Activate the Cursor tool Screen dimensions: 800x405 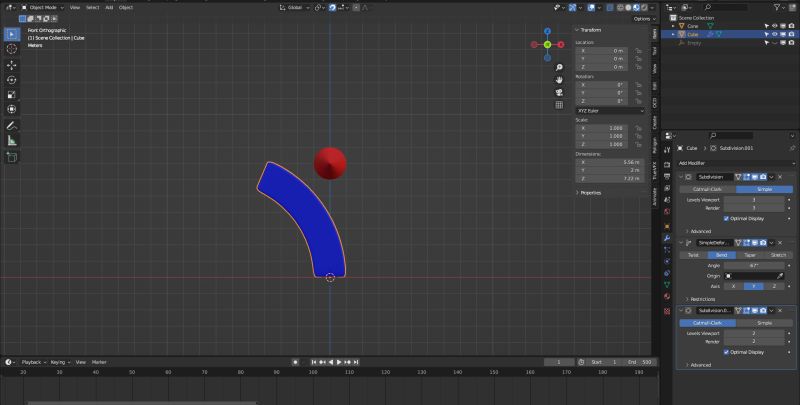pos(12,49)
